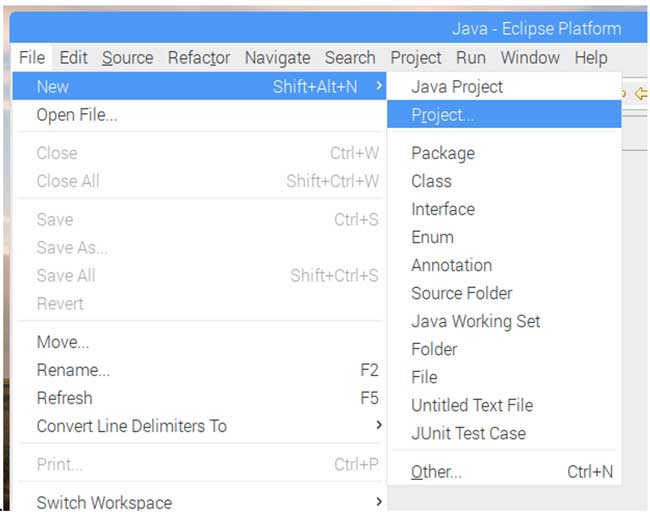Click Open File... in File menu
The image size is (650, 512).
(x=77, y=115)
